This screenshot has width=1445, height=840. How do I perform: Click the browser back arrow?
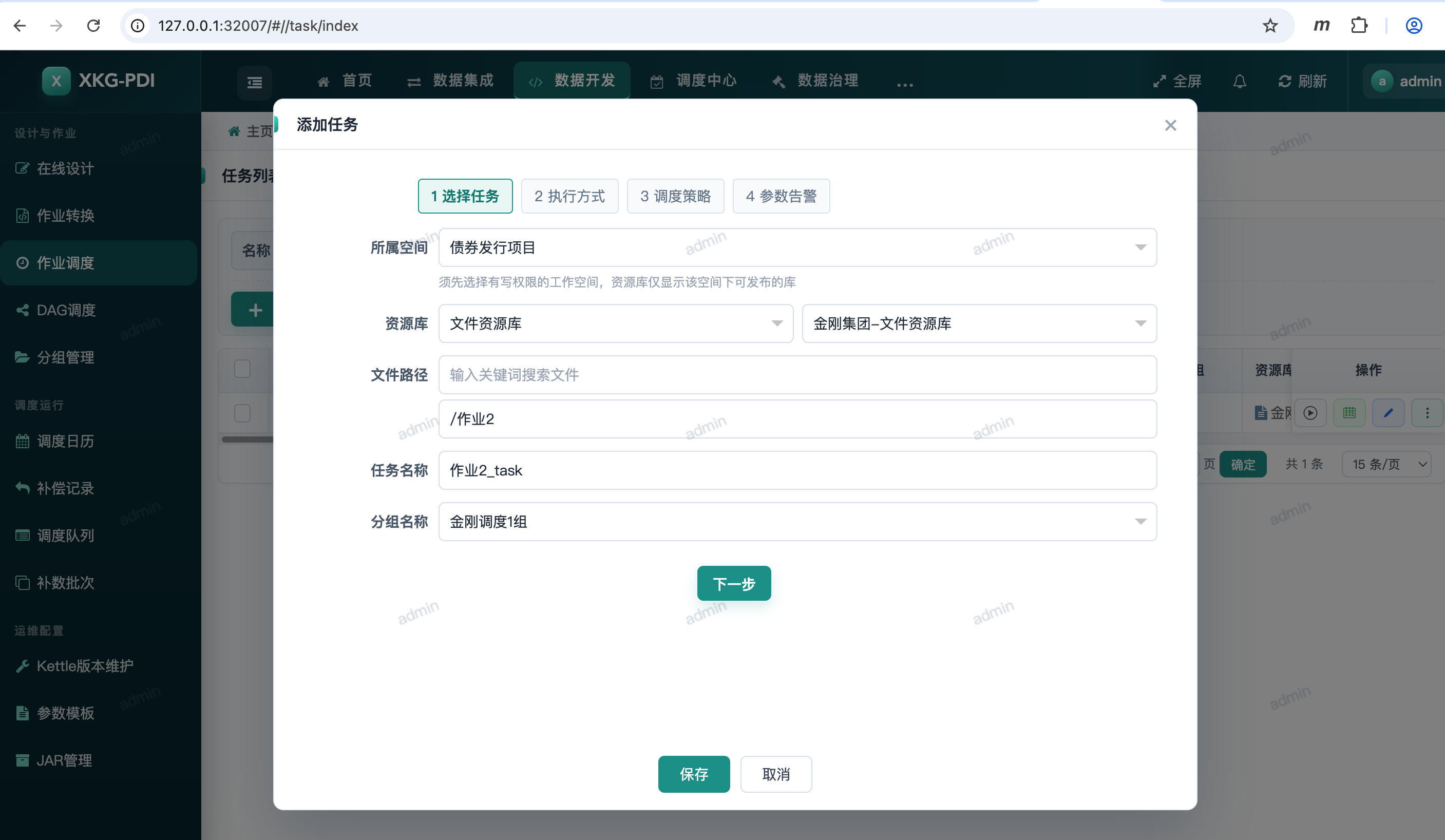pyautogui.click(x=20, y=25)
